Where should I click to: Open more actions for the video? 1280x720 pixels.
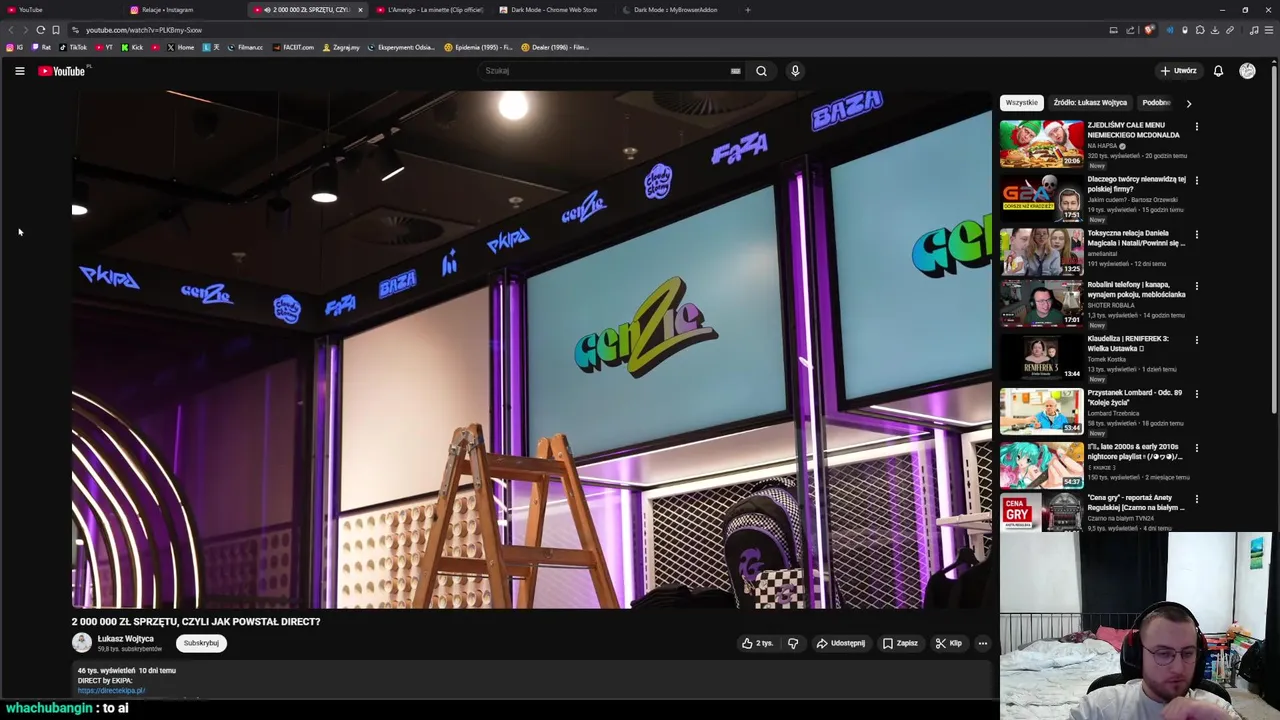click(x=983, y=643)
